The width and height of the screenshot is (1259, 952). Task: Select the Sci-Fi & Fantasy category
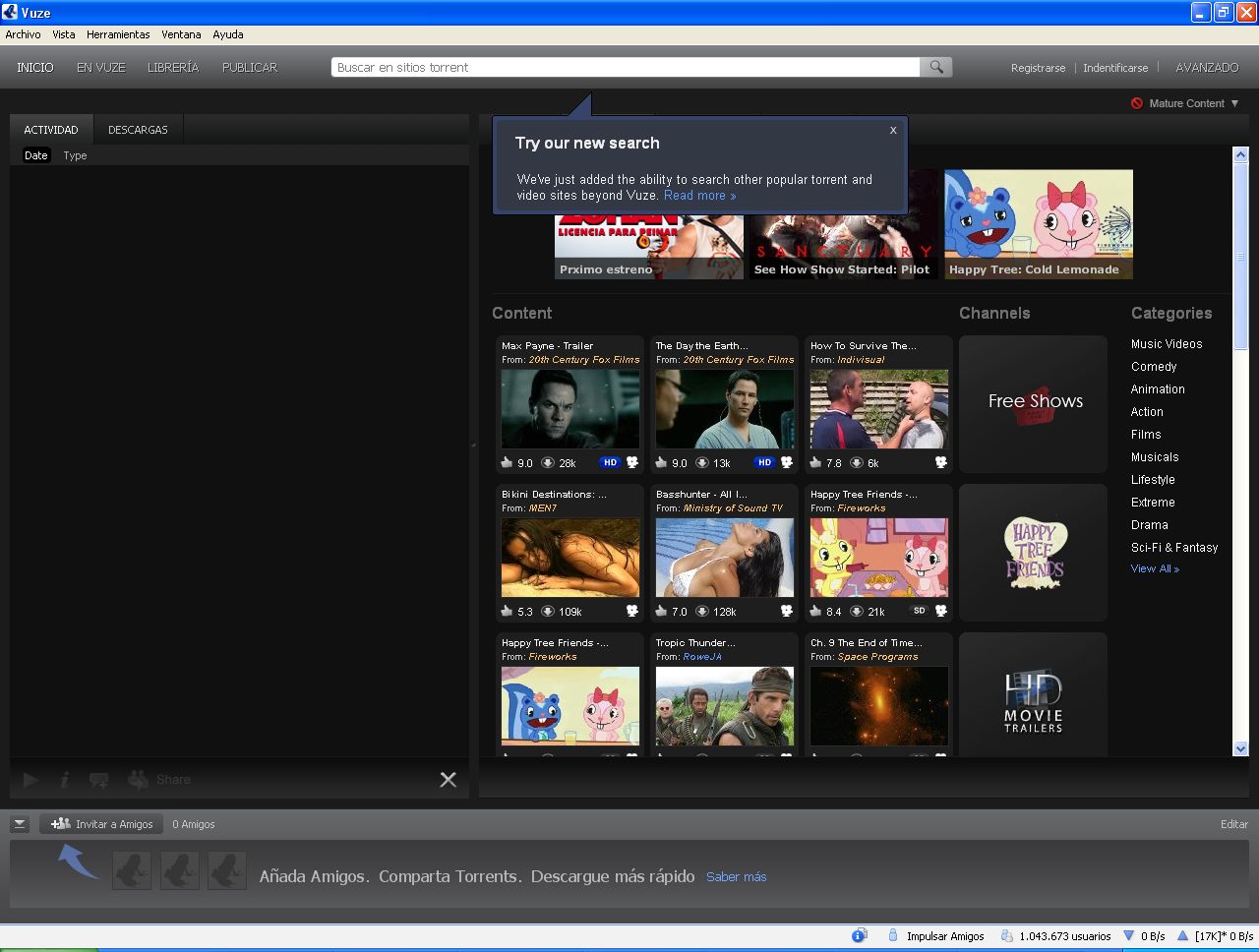(x=1174, y=548)
